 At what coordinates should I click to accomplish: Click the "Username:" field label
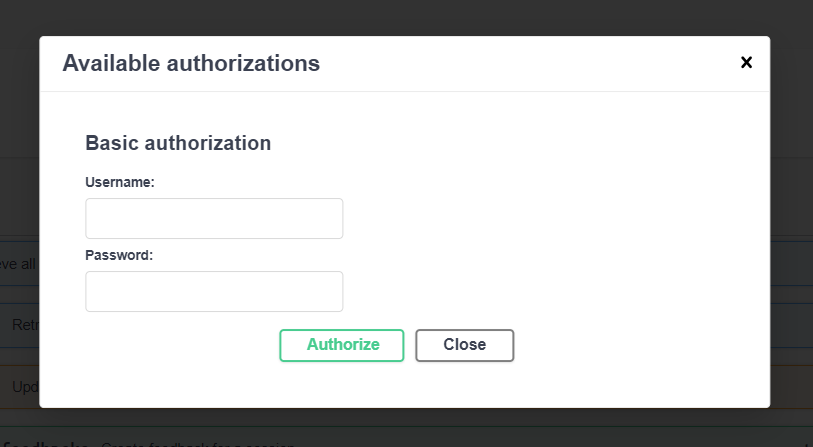click(x=120, y=182)
